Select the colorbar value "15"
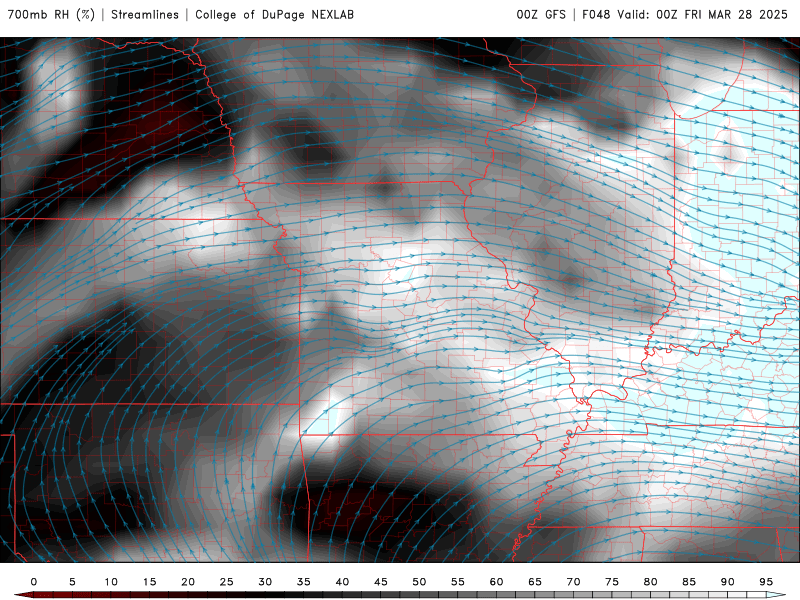 [x=149, y=582]
